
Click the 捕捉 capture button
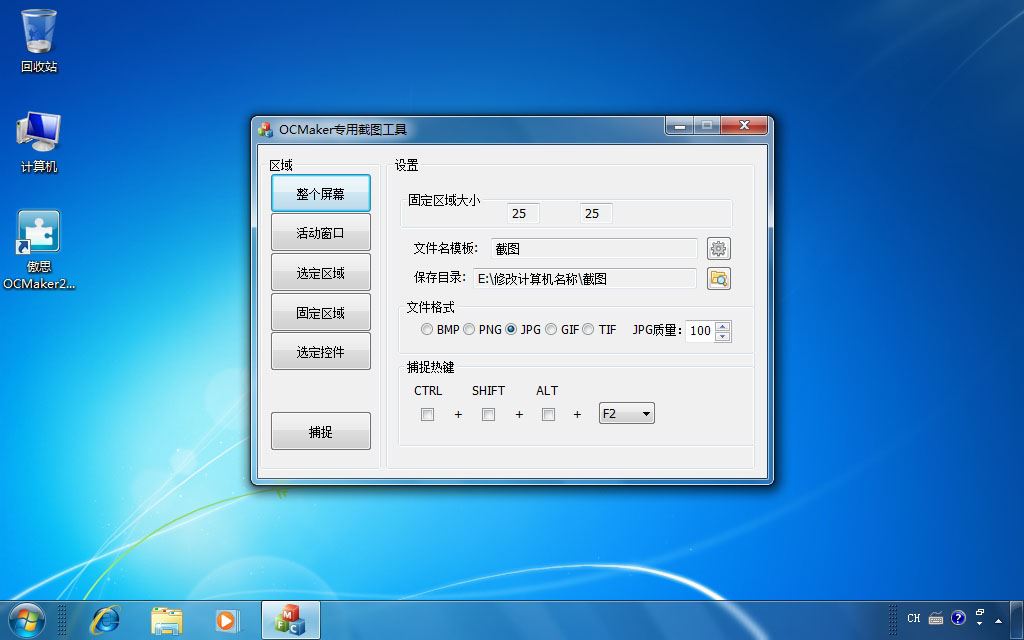[x=321, y=431]
